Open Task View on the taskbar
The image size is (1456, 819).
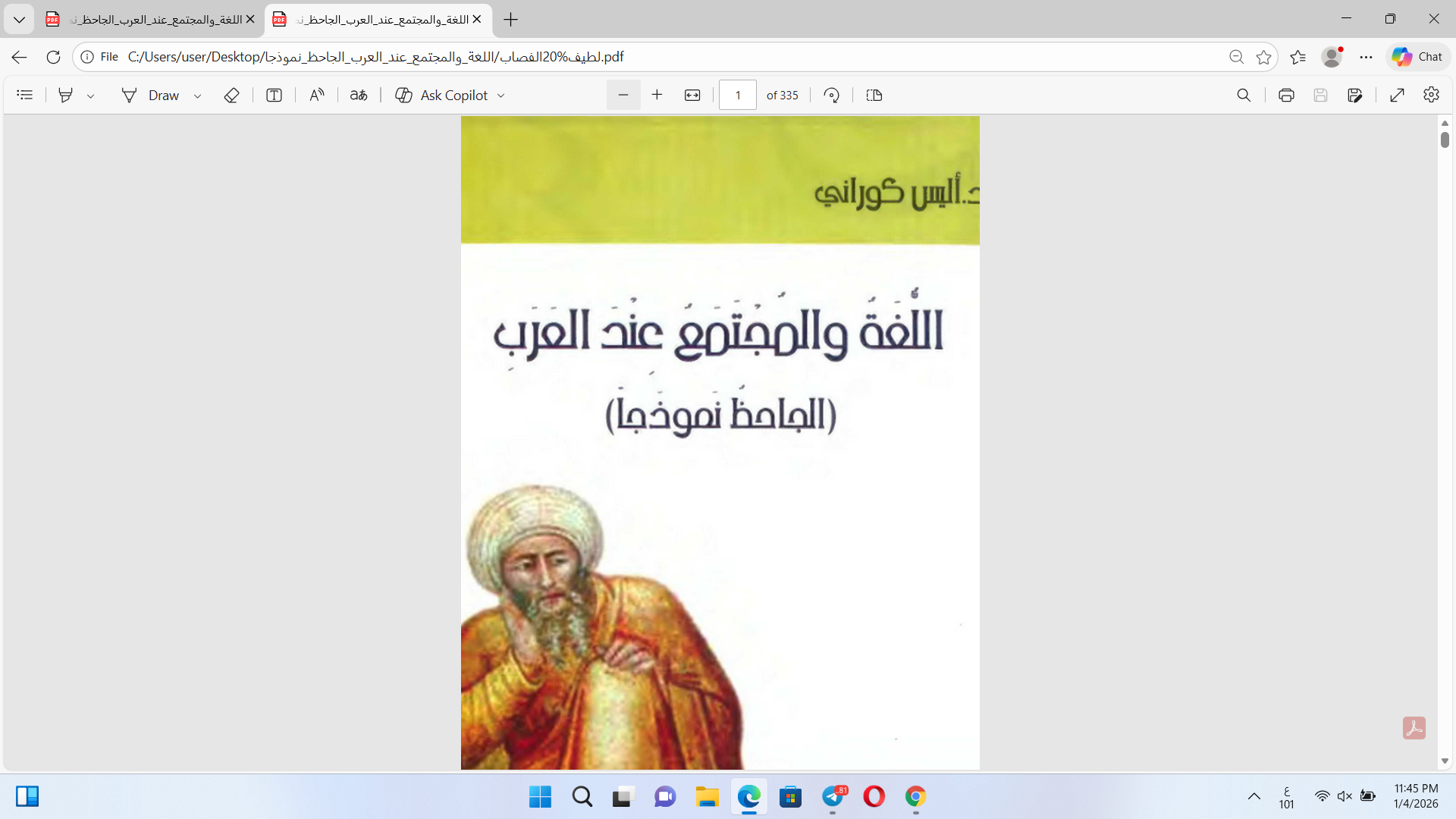[623, 797]
